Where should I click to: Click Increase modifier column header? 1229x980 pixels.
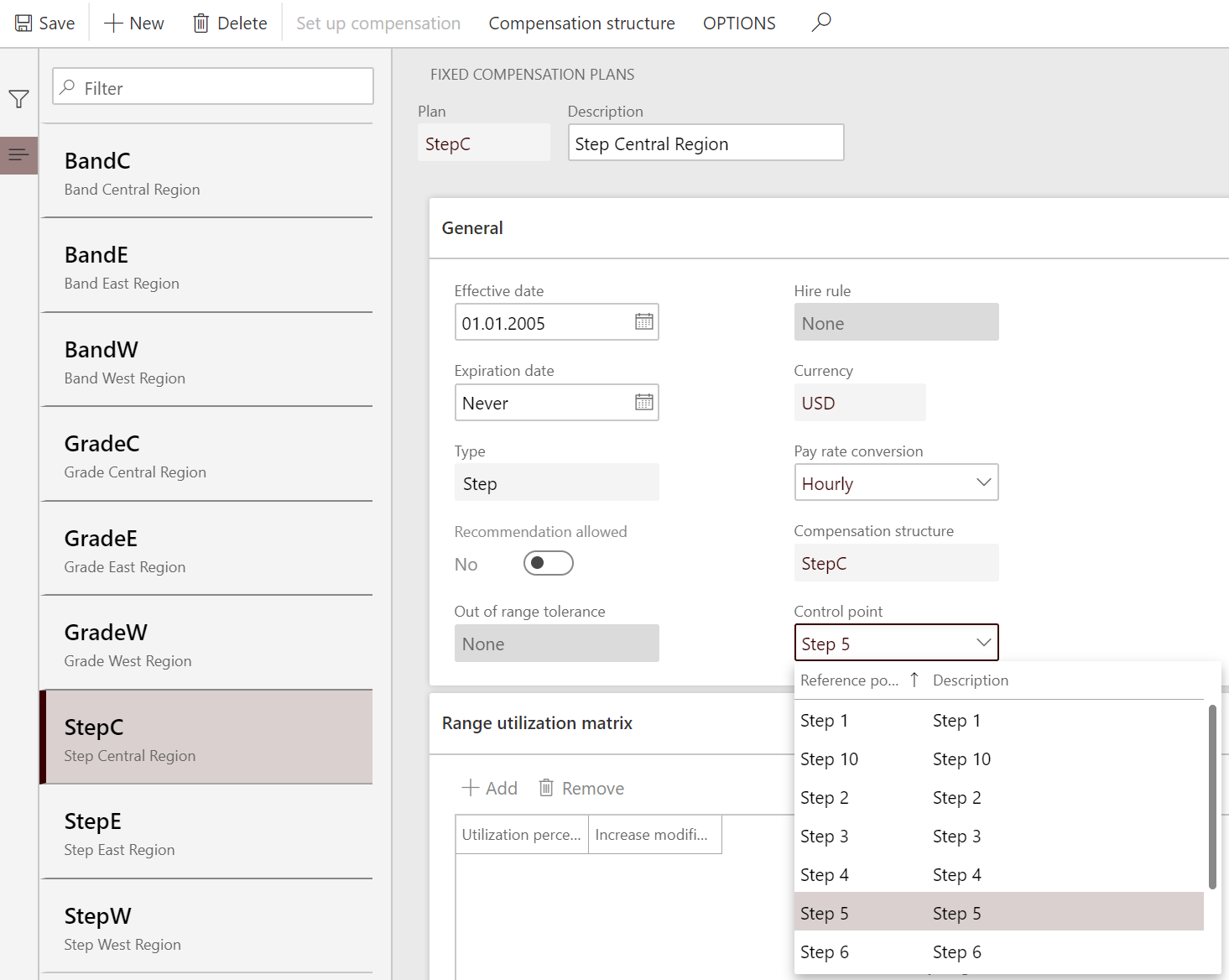[x=655, y=835]
